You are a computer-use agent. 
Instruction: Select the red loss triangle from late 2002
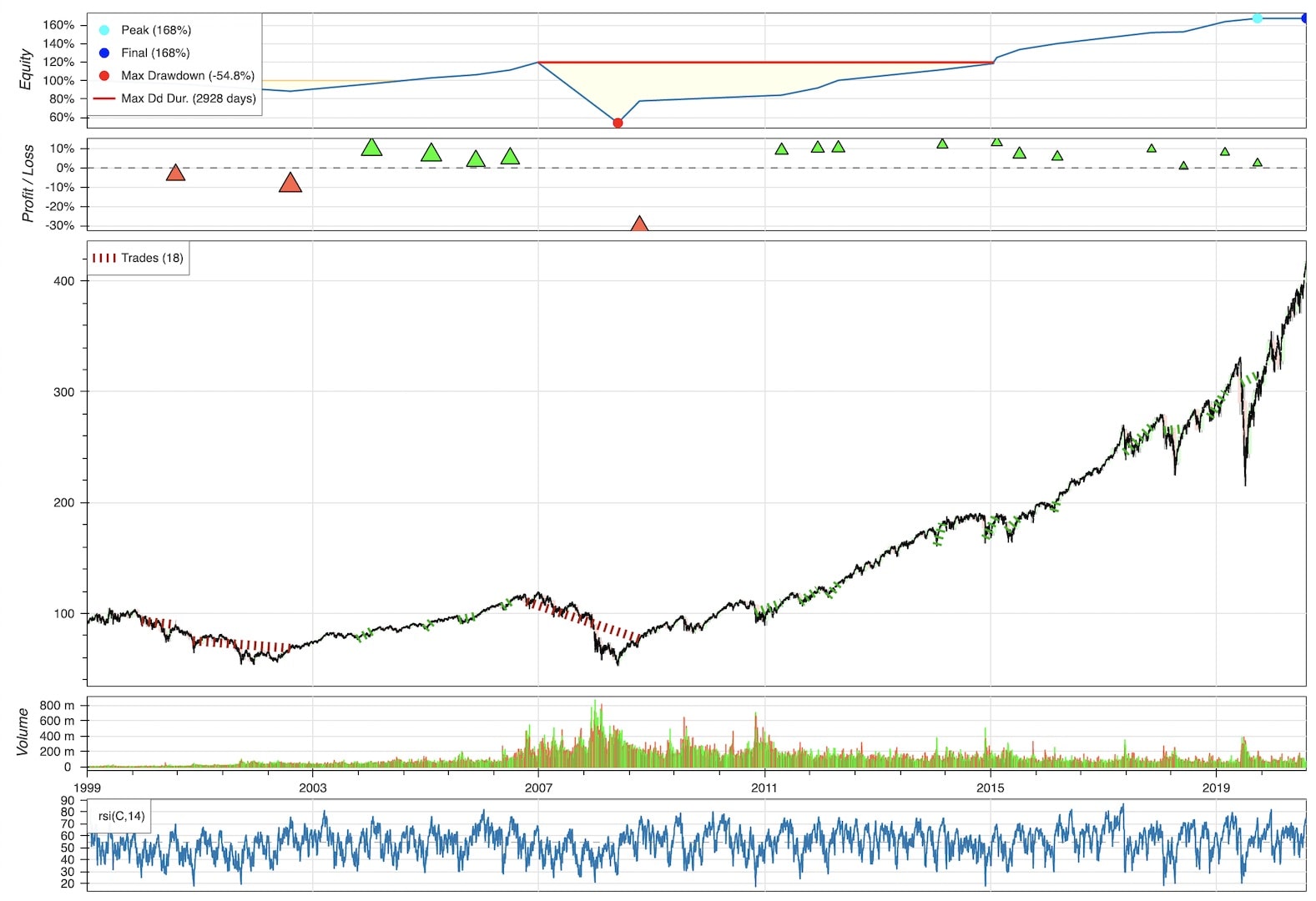290,183
